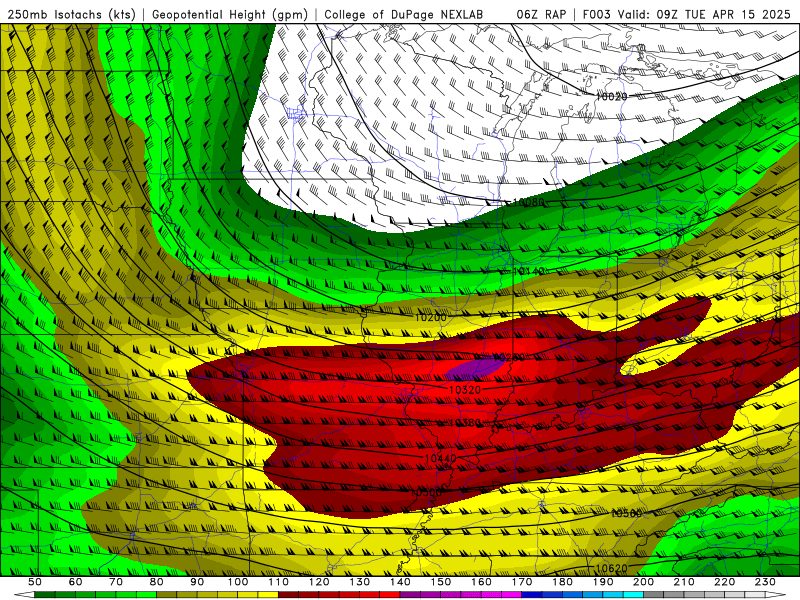Click the 10020 height contour label

(612, 96)
